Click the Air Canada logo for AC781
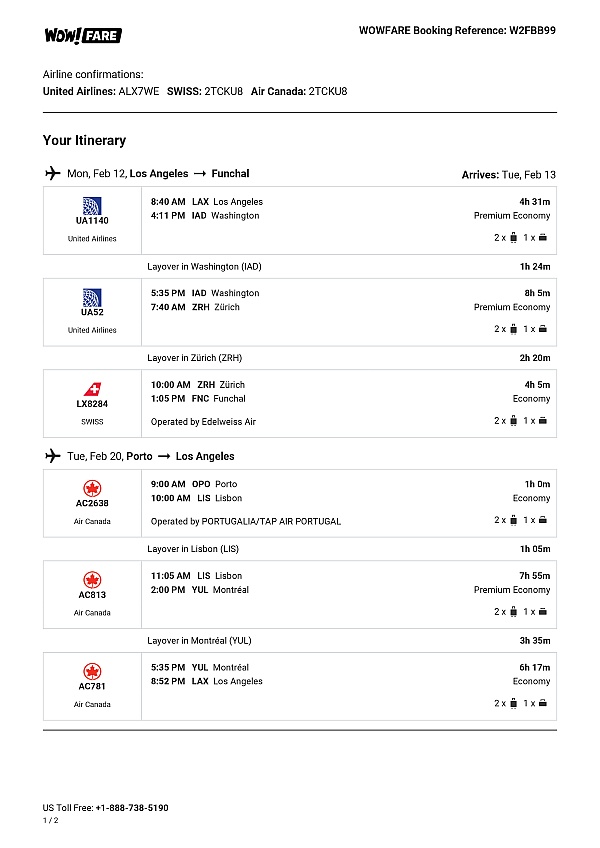Viewport: 600px width, 848px height. pos(92,671)
